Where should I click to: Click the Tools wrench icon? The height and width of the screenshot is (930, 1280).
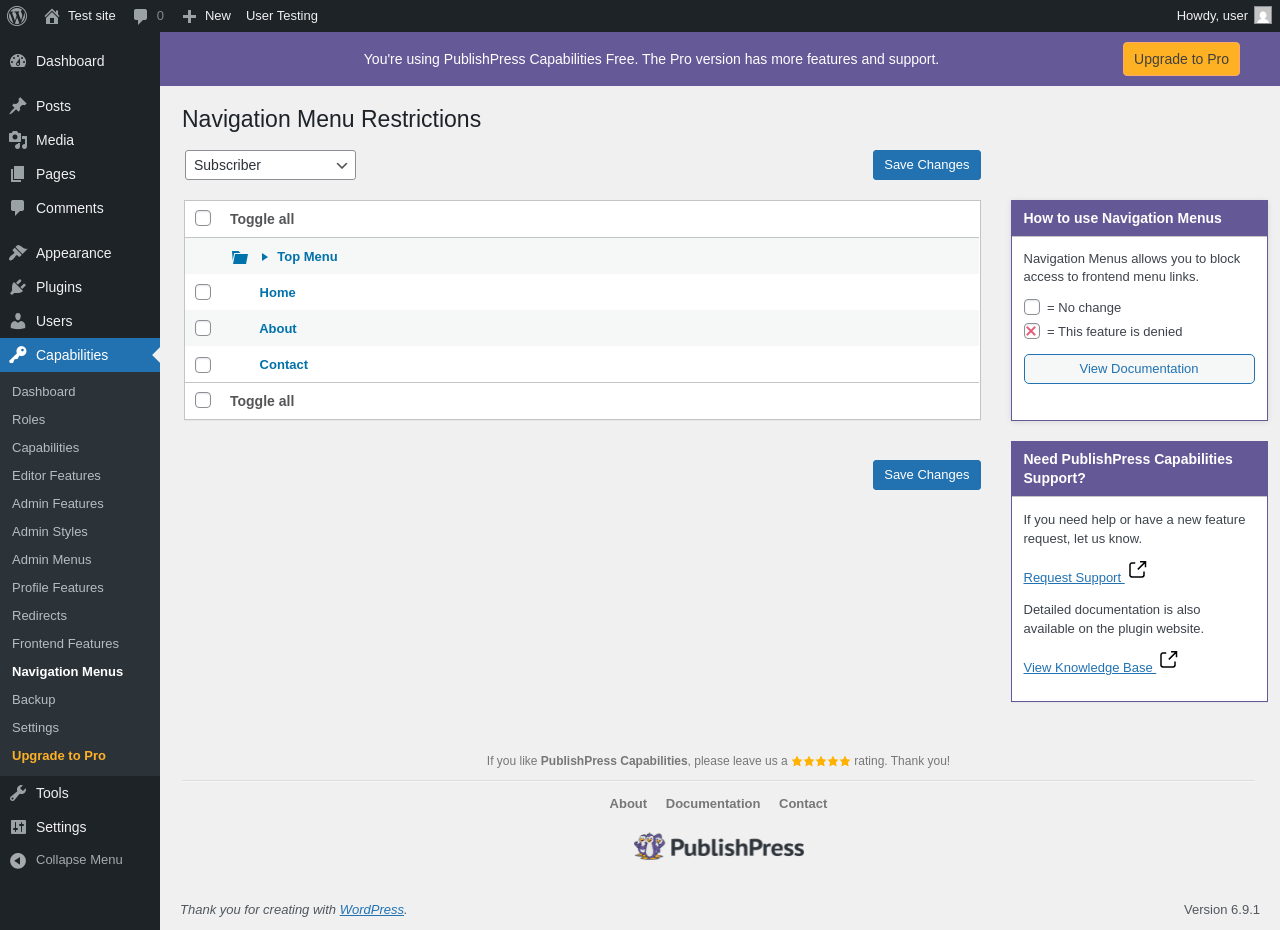(x=18, y=793)
